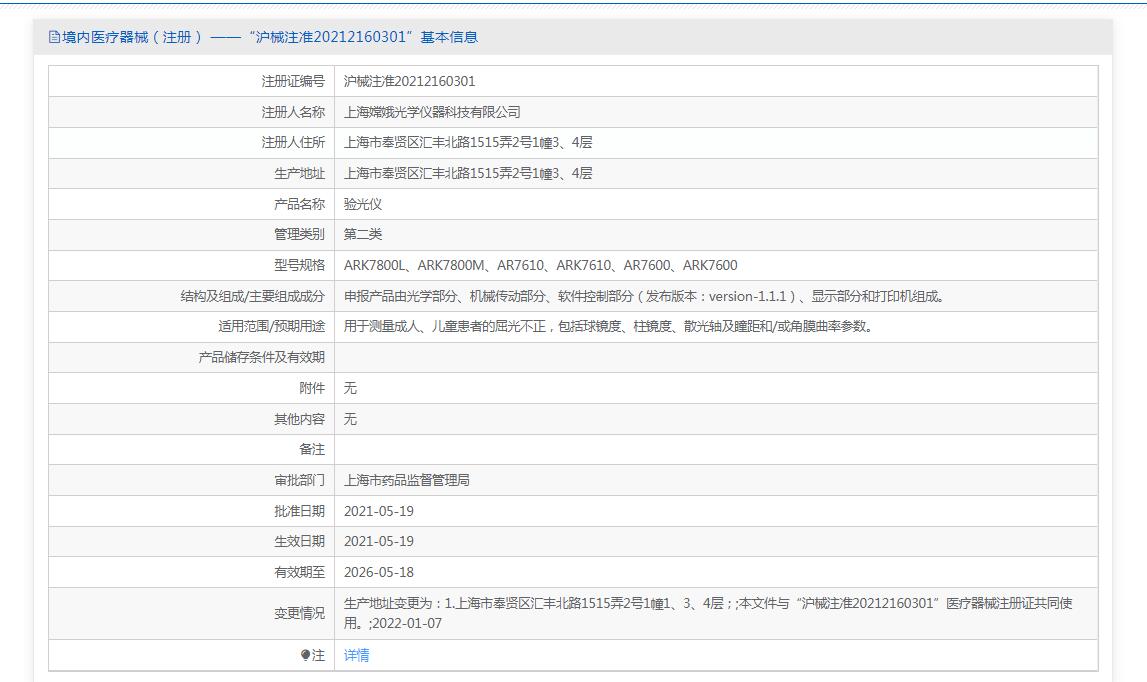
Task: Open the 详情 details link
Action: click(x=357, y=655)
